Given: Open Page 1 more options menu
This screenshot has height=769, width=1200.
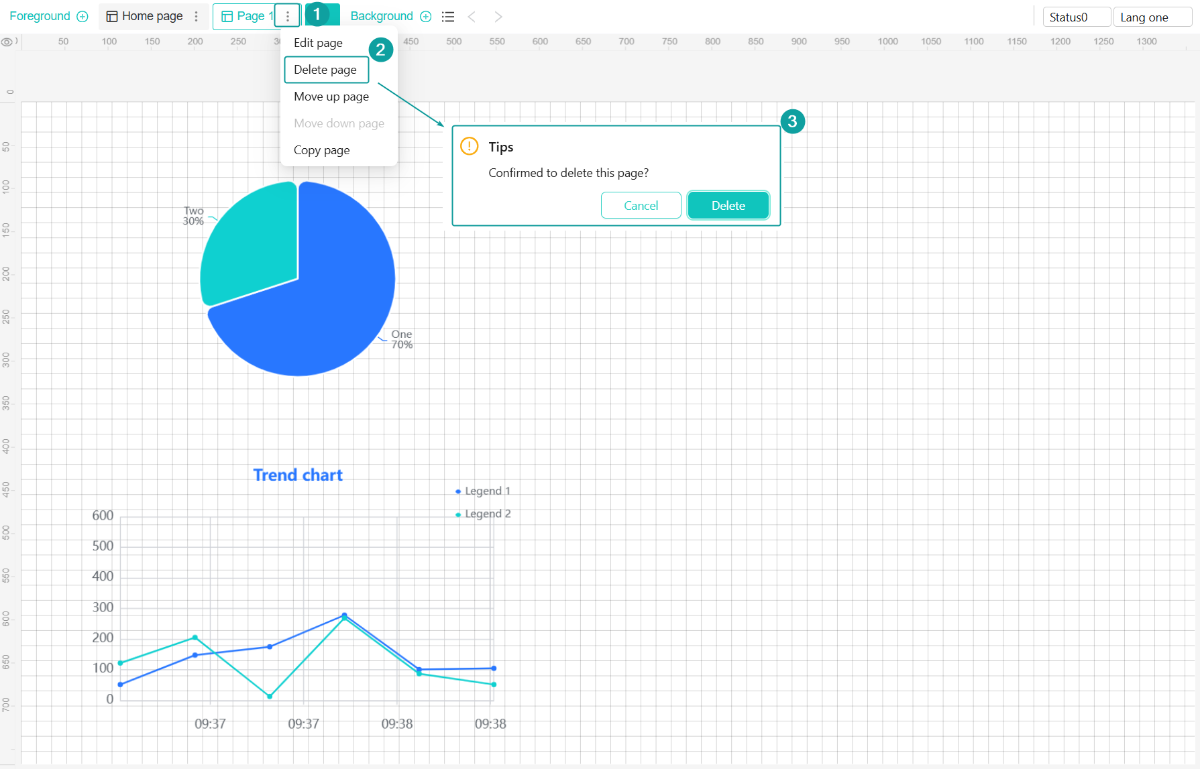Looking at the screenshot, I should pyautogui.click(x=288, y=17).
